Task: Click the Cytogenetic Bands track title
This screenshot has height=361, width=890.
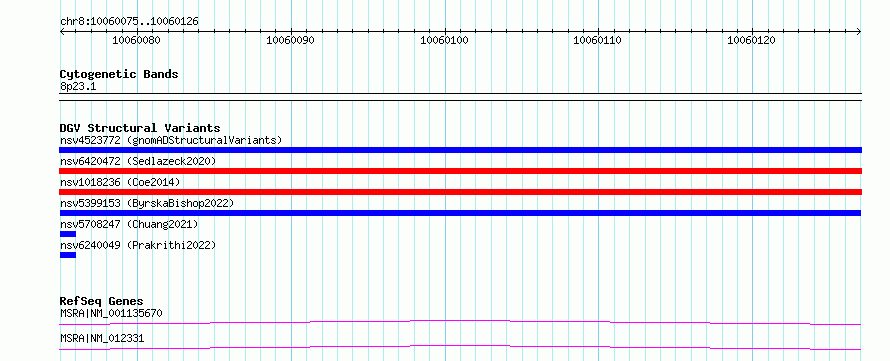Action: (x=119, y=74)
